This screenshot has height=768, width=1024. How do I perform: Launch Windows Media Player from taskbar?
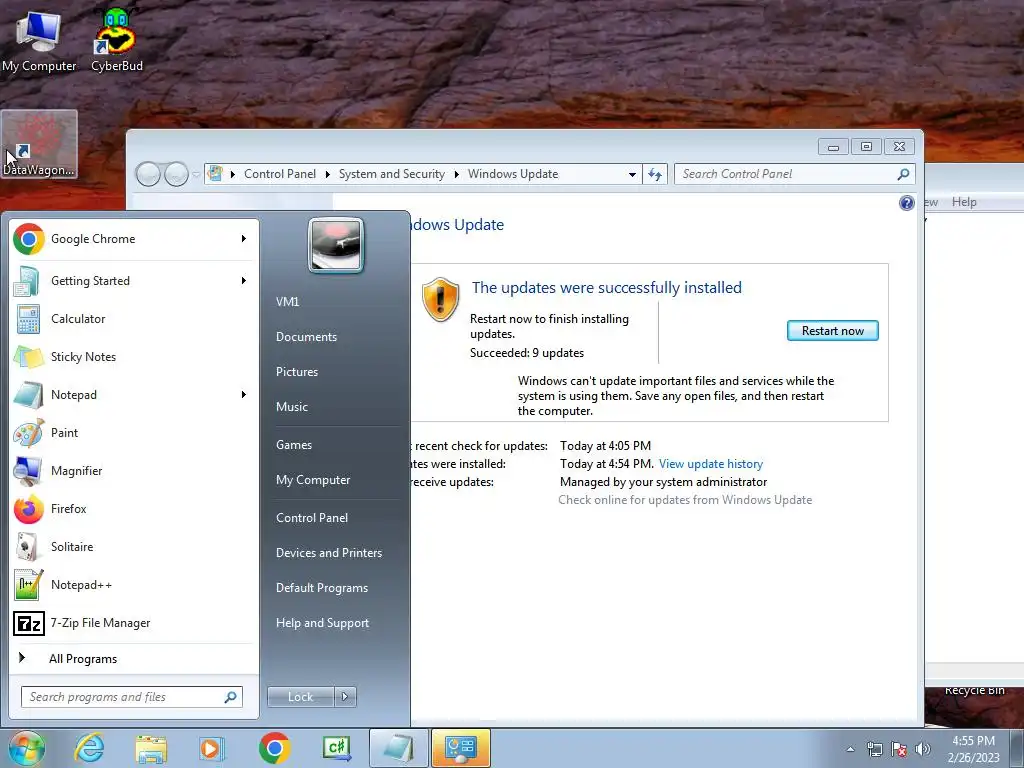click(x=212, y=748)
